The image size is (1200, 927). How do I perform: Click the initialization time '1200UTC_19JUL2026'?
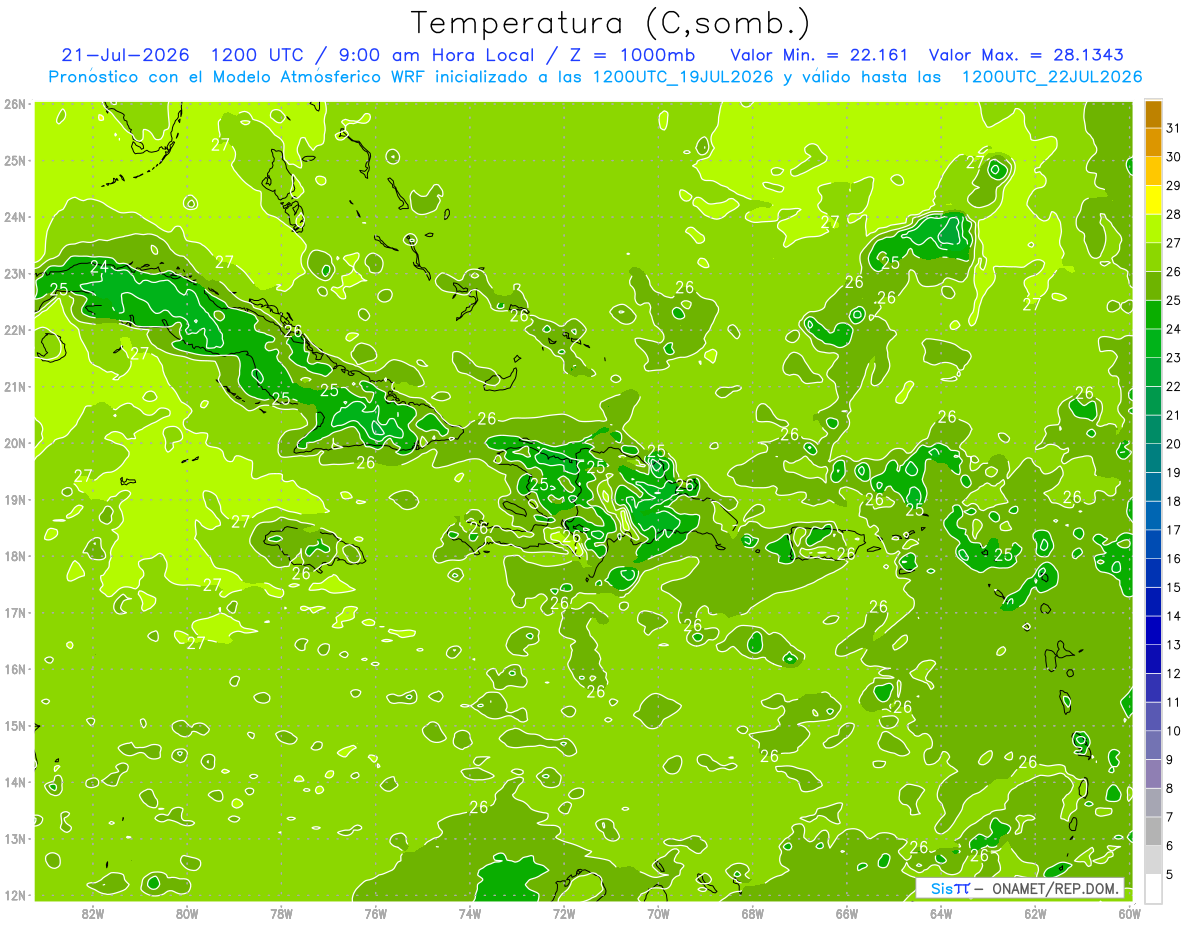683,76
